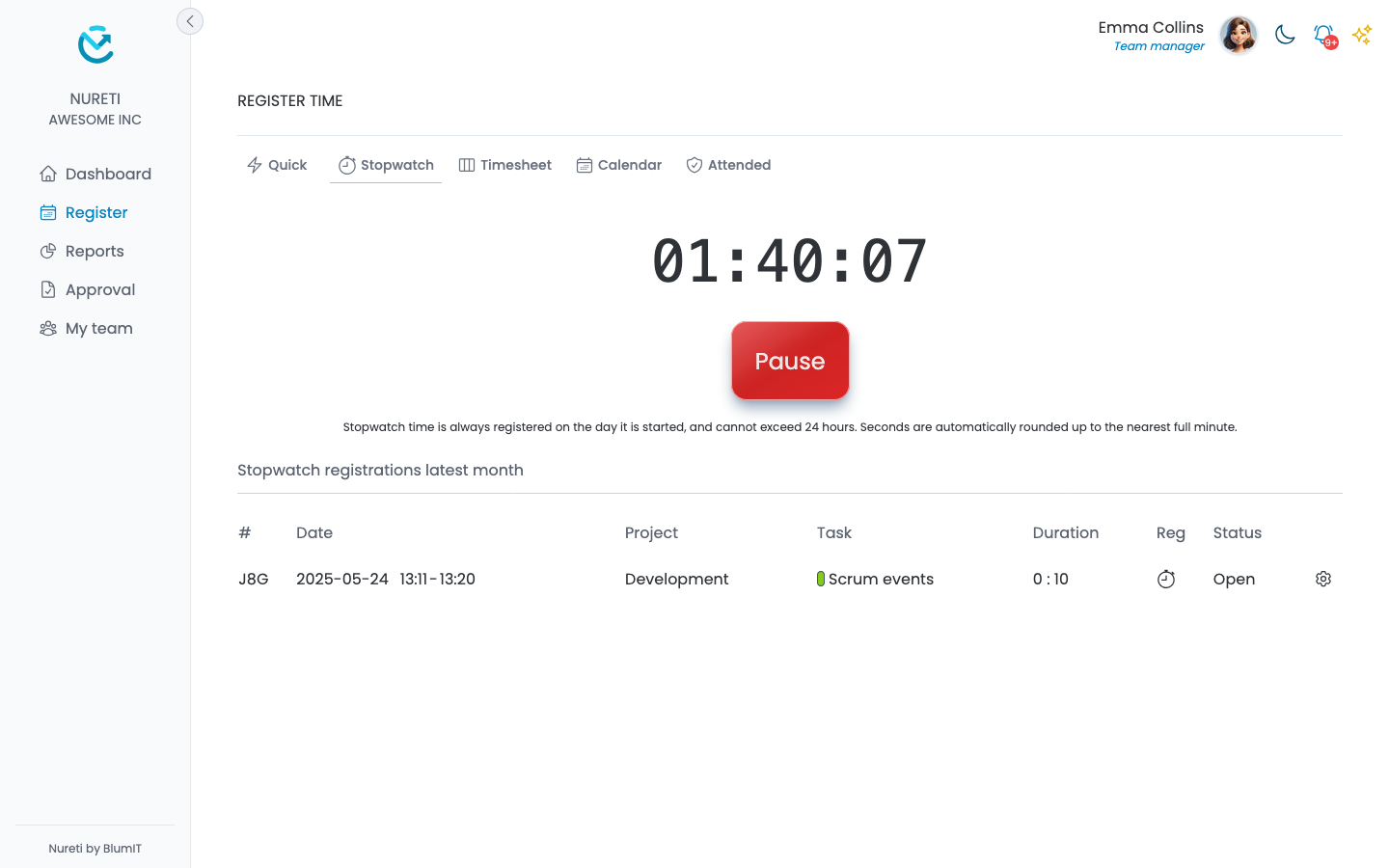Toggle dark mode with the moon icon
Image resolution: width=1389 pixels, height=868 pixels.
click(1285, 35)
